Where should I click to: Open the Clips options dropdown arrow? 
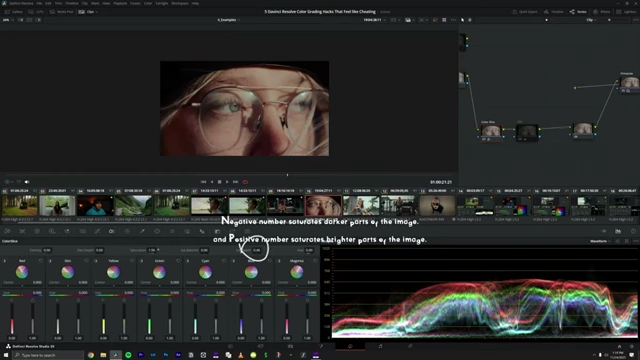[x=97, y=12]
